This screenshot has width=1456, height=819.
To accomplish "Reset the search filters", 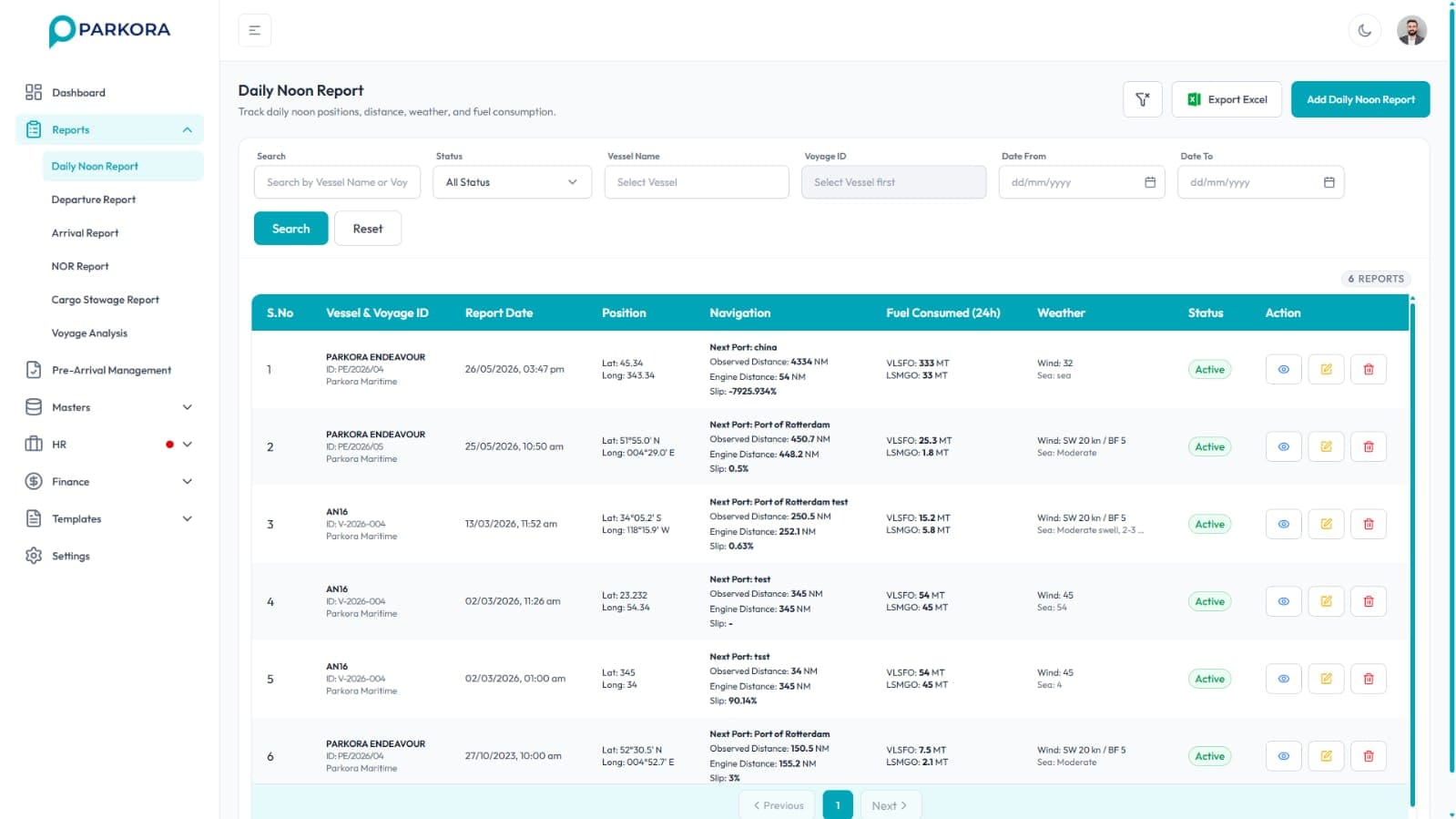I will pyautogui.click(x=368, y=229).
